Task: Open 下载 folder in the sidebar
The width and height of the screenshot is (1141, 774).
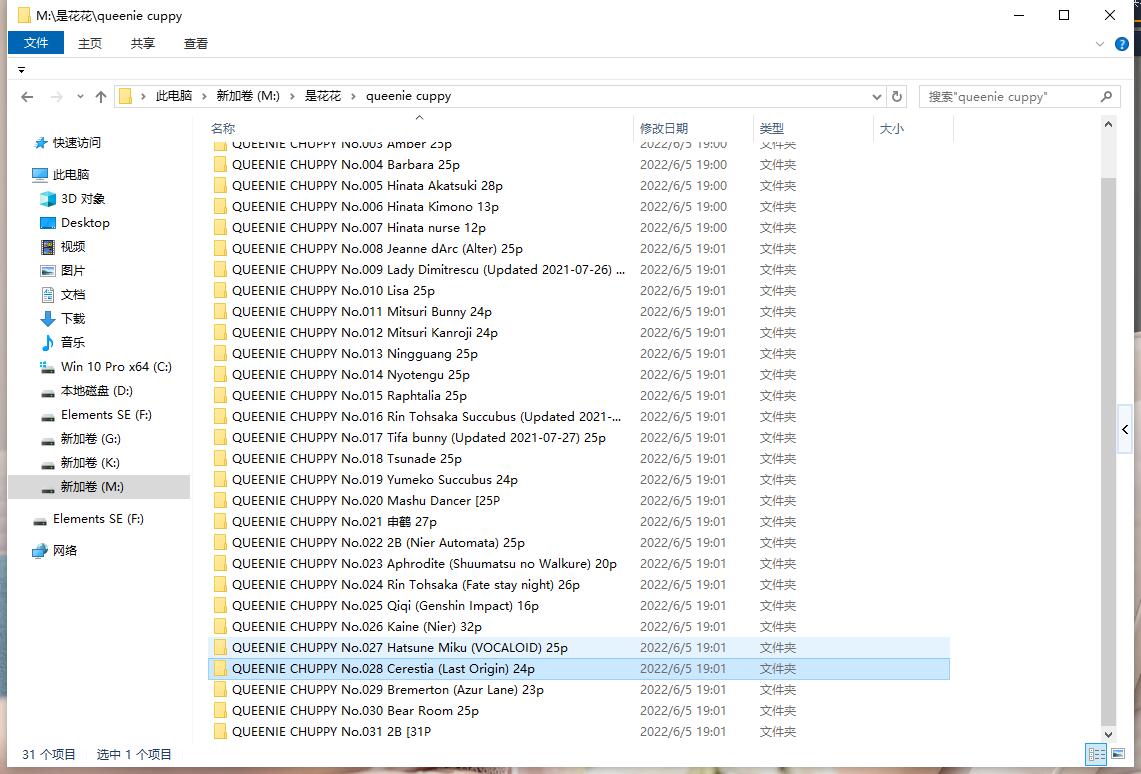Action: 63,319
